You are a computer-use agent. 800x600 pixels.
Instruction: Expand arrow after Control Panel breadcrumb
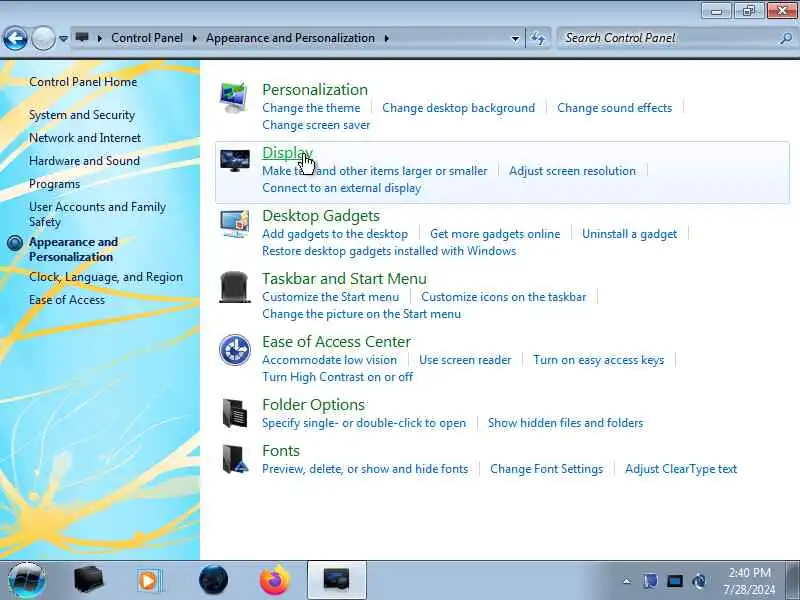194,38
